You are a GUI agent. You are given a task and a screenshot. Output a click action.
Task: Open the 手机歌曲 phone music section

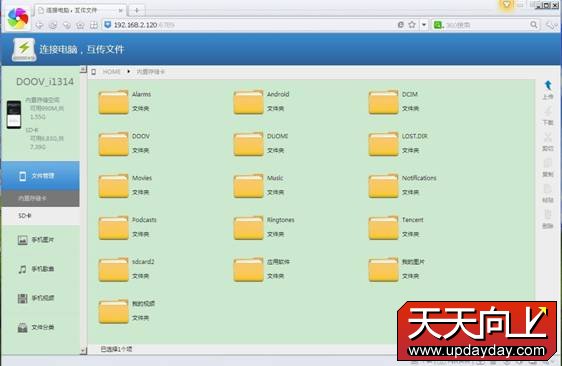[x=36, y=269]
